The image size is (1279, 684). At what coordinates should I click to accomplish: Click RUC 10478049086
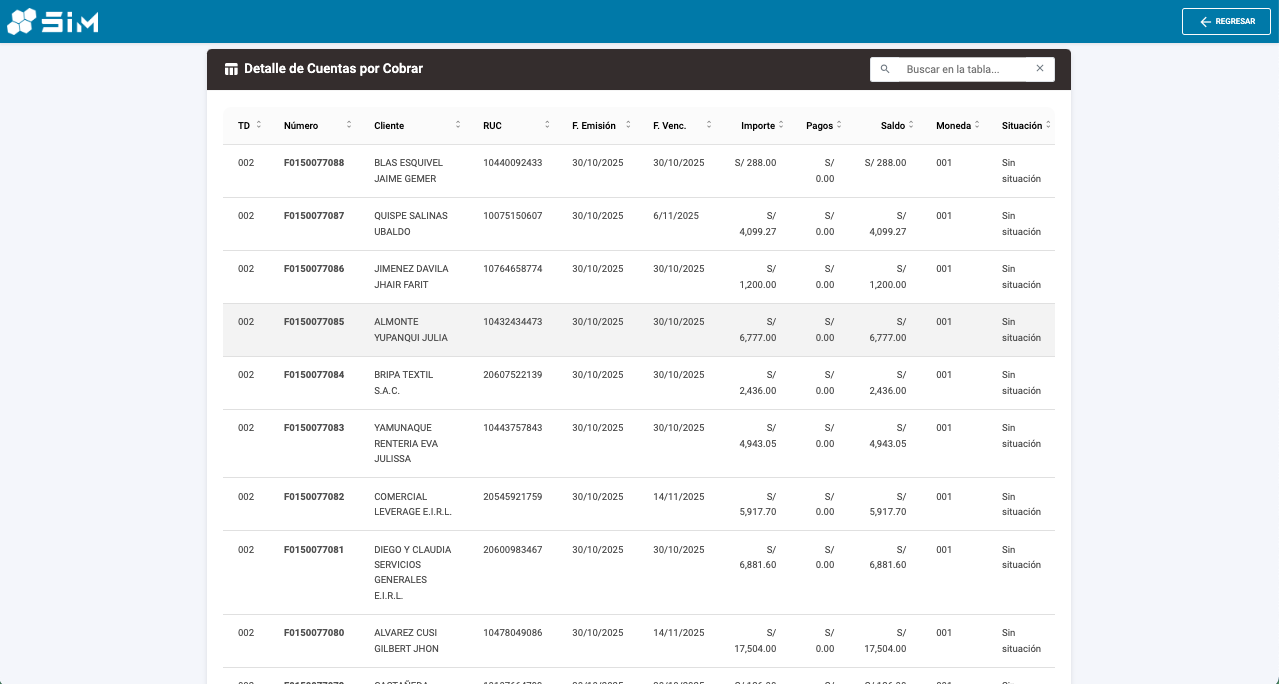512,633
